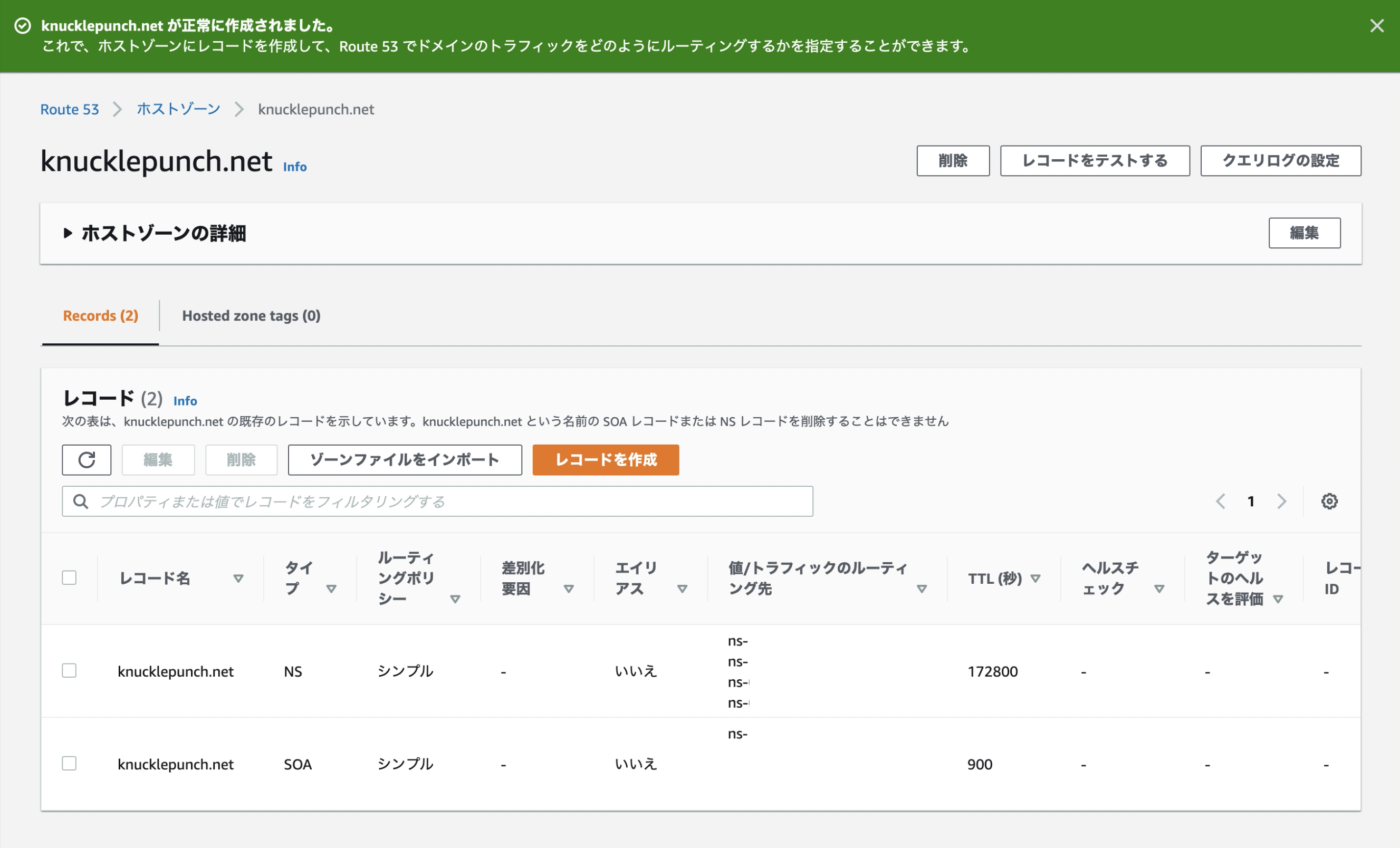This screenshot has height=848, width=1400.
Task: Sort by ターゲットのヘルスを評価 column
Action: [x=1278, y=599]
